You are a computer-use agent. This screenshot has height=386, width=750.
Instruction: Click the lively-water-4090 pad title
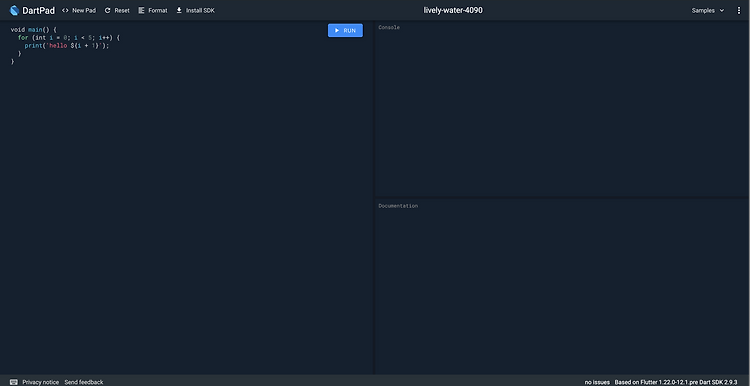tap(453, 11)
